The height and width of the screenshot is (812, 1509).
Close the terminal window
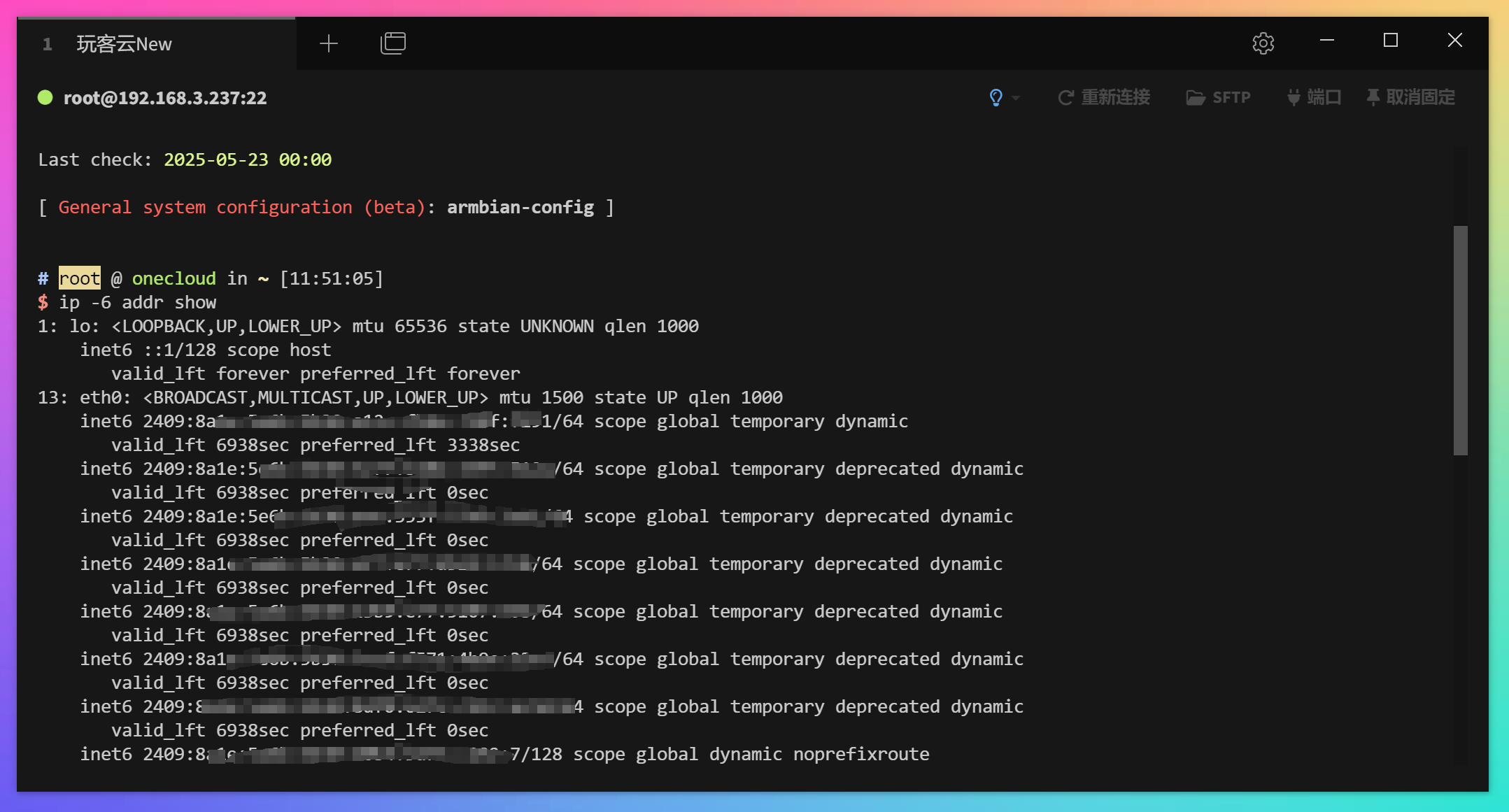coord(1455,41)
